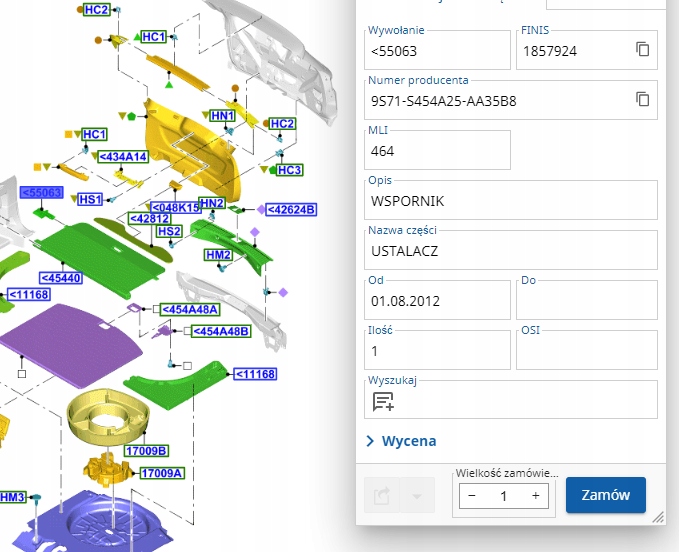Decrease order quantity with the minus button
Viewport: 679px width, 552px height.
(472, 496)
